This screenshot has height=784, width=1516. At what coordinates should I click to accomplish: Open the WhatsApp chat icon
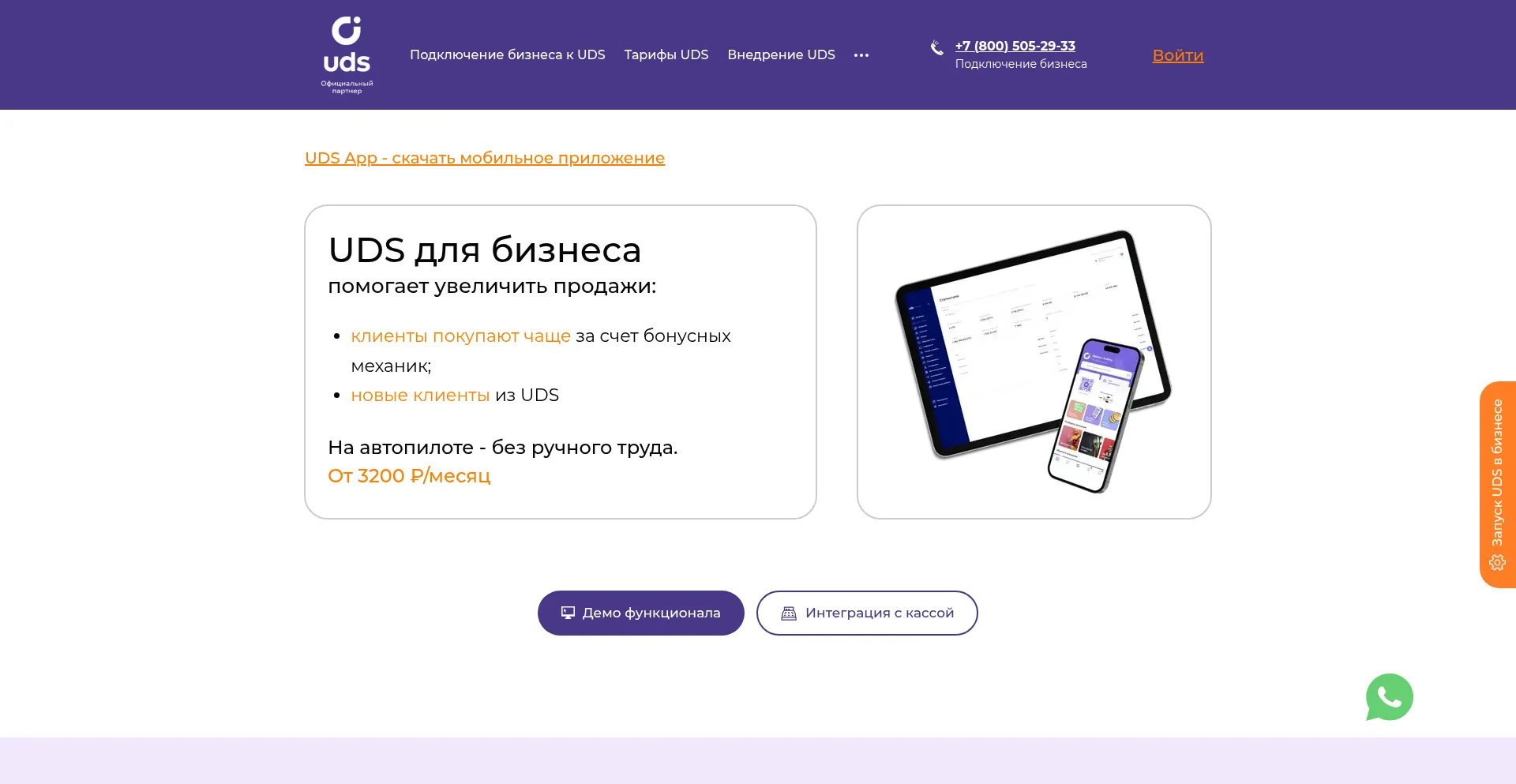click(x=1389, y=697)
